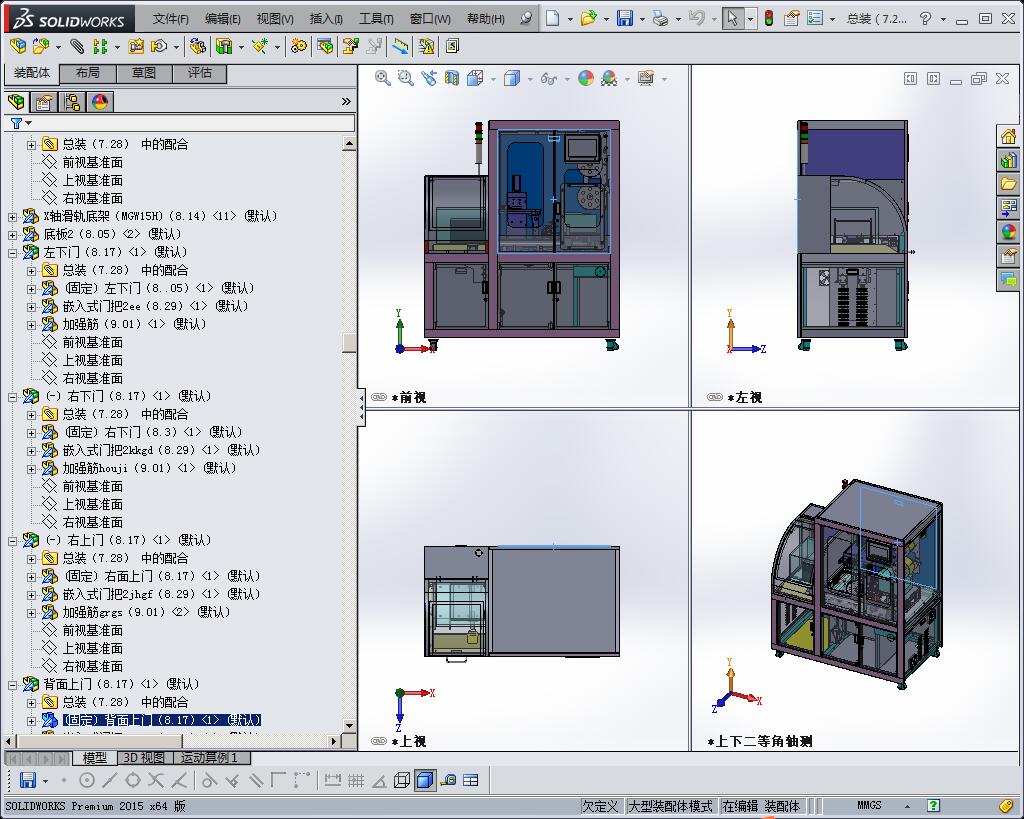Screen dimensions: 1024x819
Task: Click the status bar help question icon
Action: click(934, 805)
